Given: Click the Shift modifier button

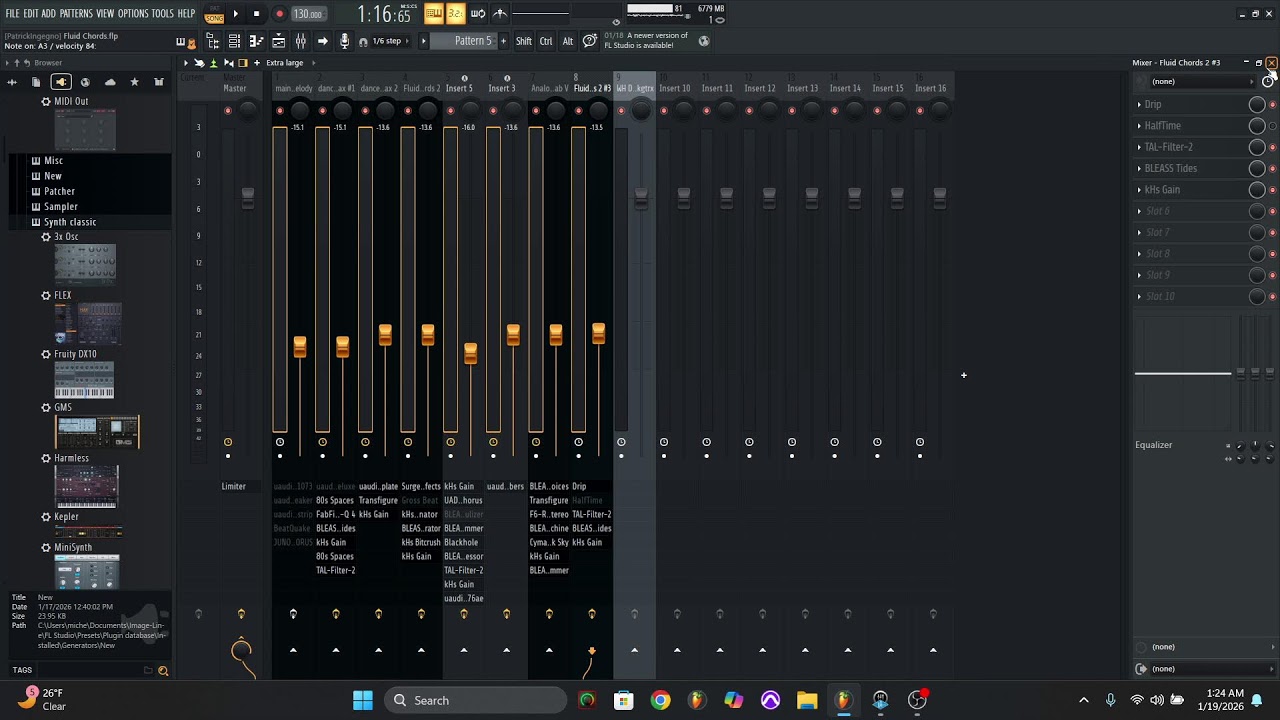Looking at the screenshot, I should 524,41.
